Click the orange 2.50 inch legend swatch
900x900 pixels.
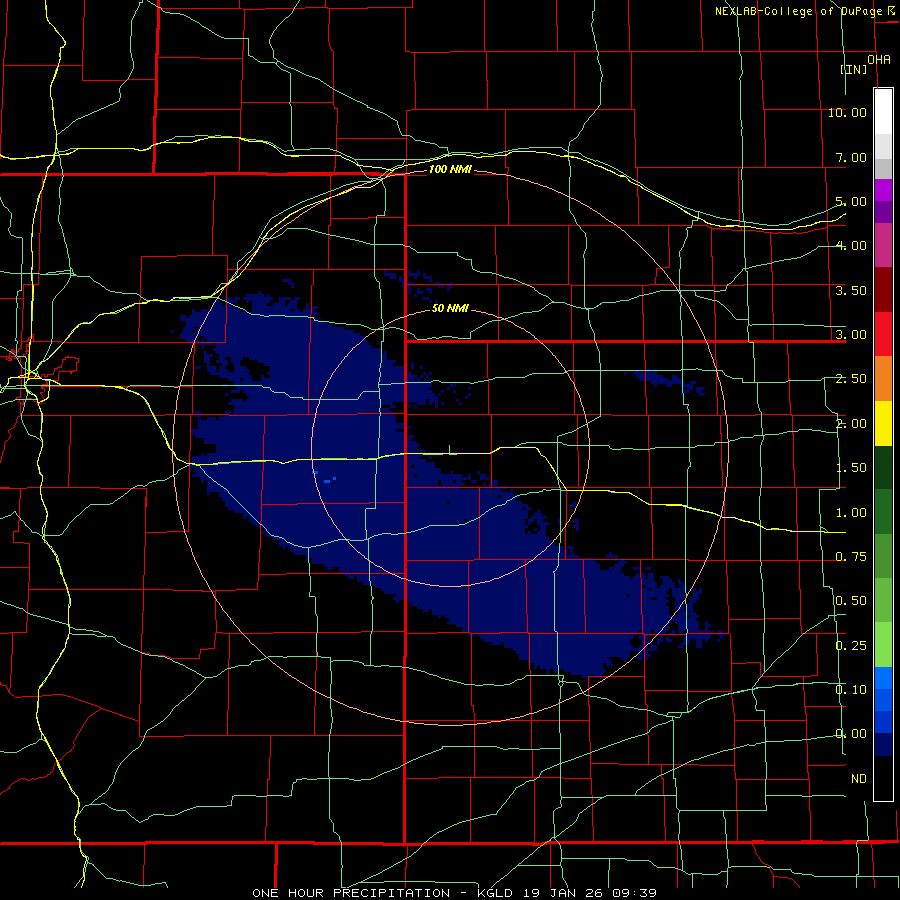(x=883, y=379)
